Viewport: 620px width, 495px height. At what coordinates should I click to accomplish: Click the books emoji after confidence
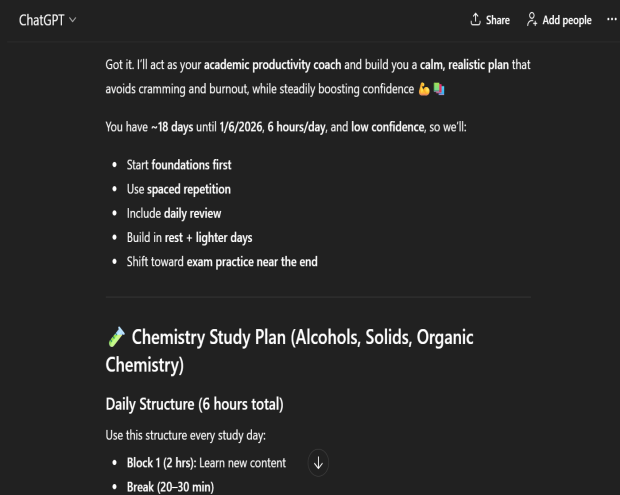click(x=439, y=90)
